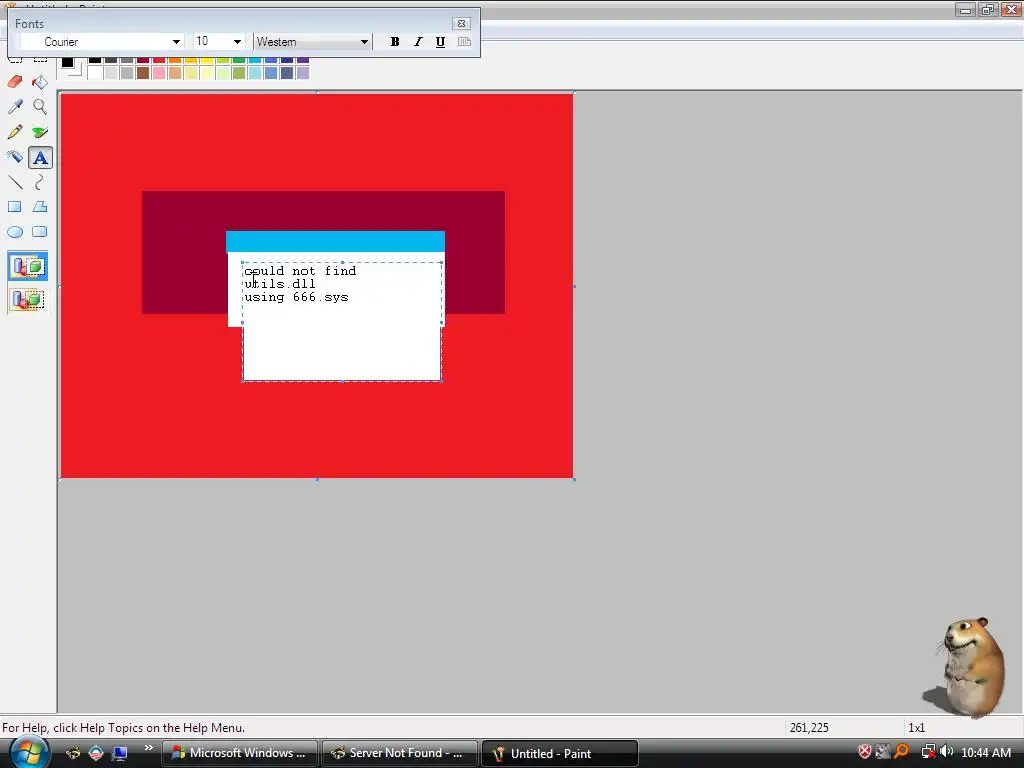The width and height of the screenshot is (1024, 768).
Task: Toggle Underline in Fonts toolbar
Action: pos(440,42)
